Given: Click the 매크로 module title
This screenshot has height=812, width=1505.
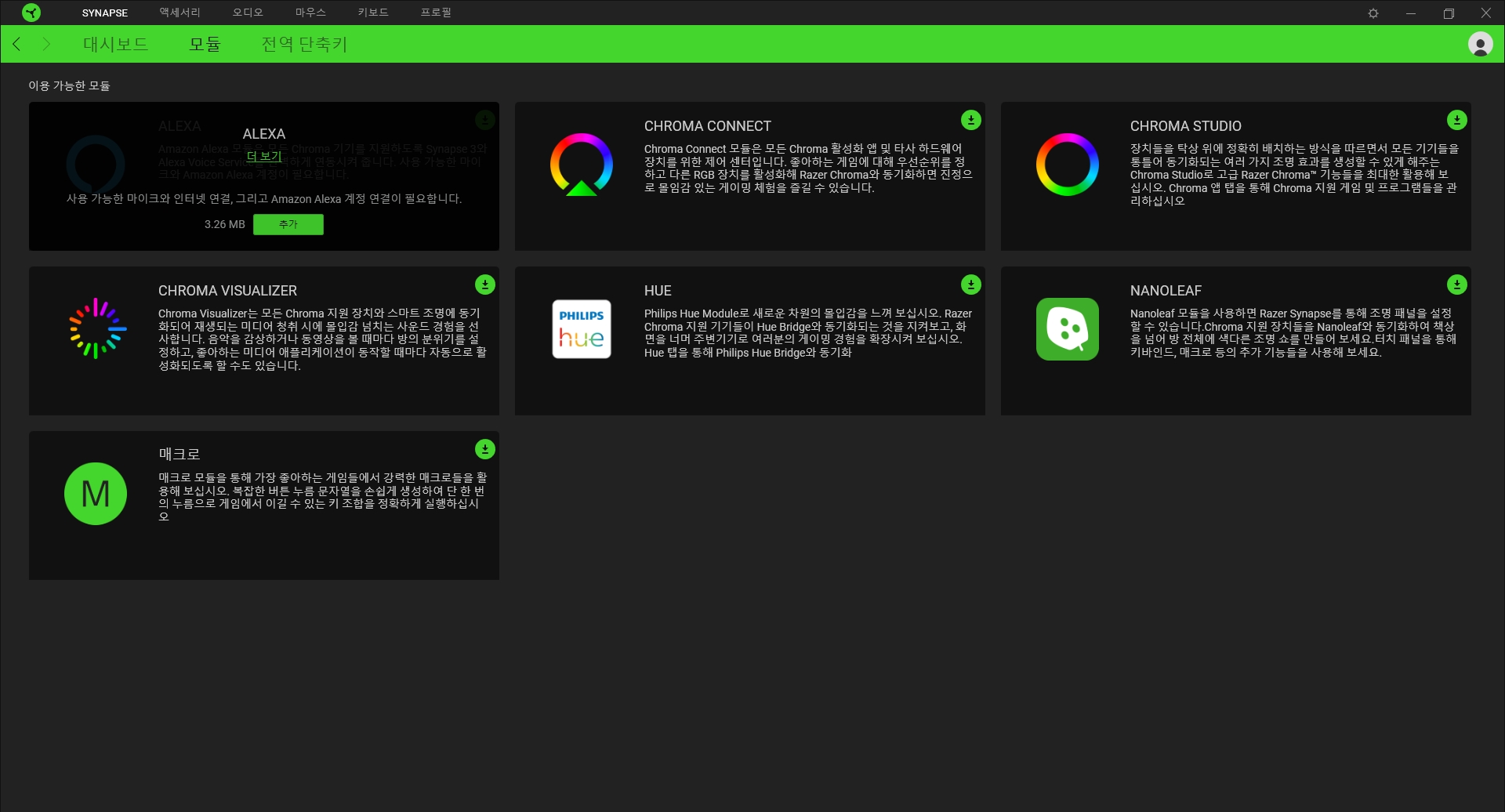Looking at the screenshot, I should (180, 455).
